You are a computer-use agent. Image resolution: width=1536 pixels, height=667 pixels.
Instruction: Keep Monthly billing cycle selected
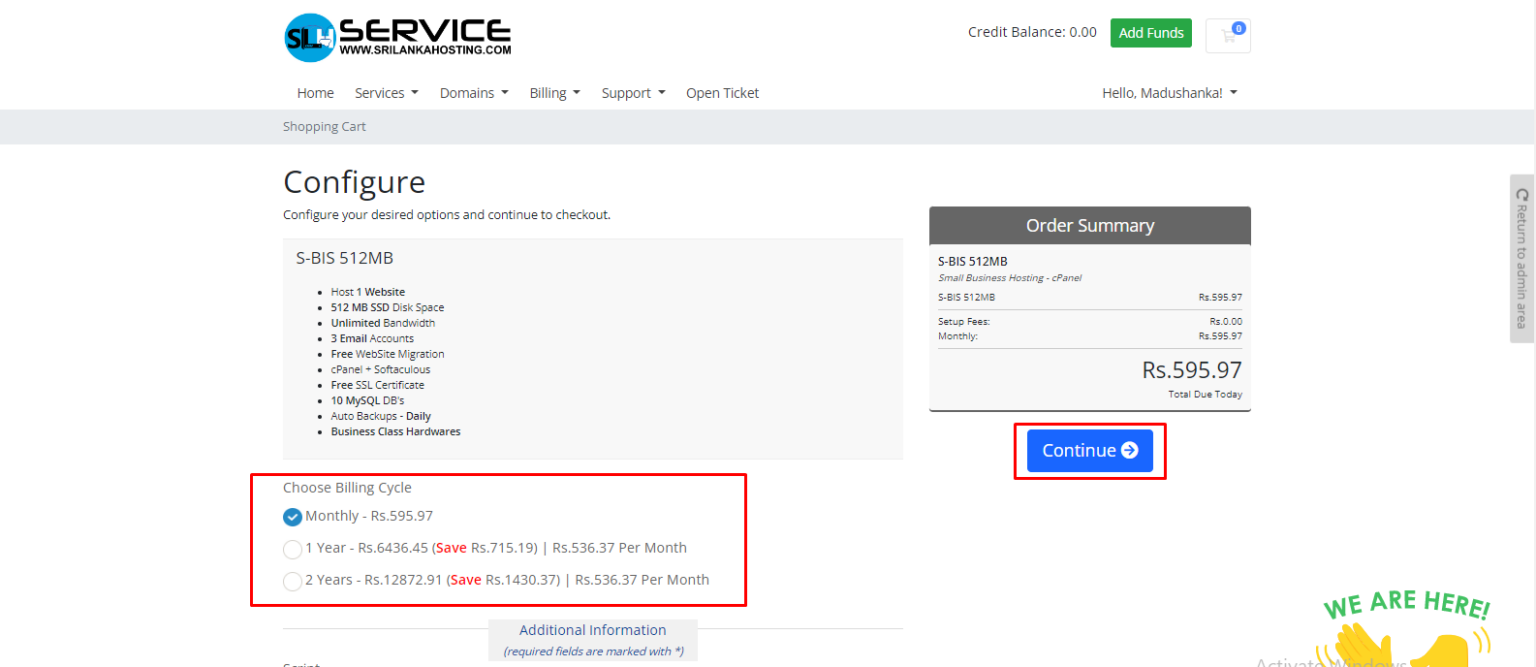[x=292, y=517]
